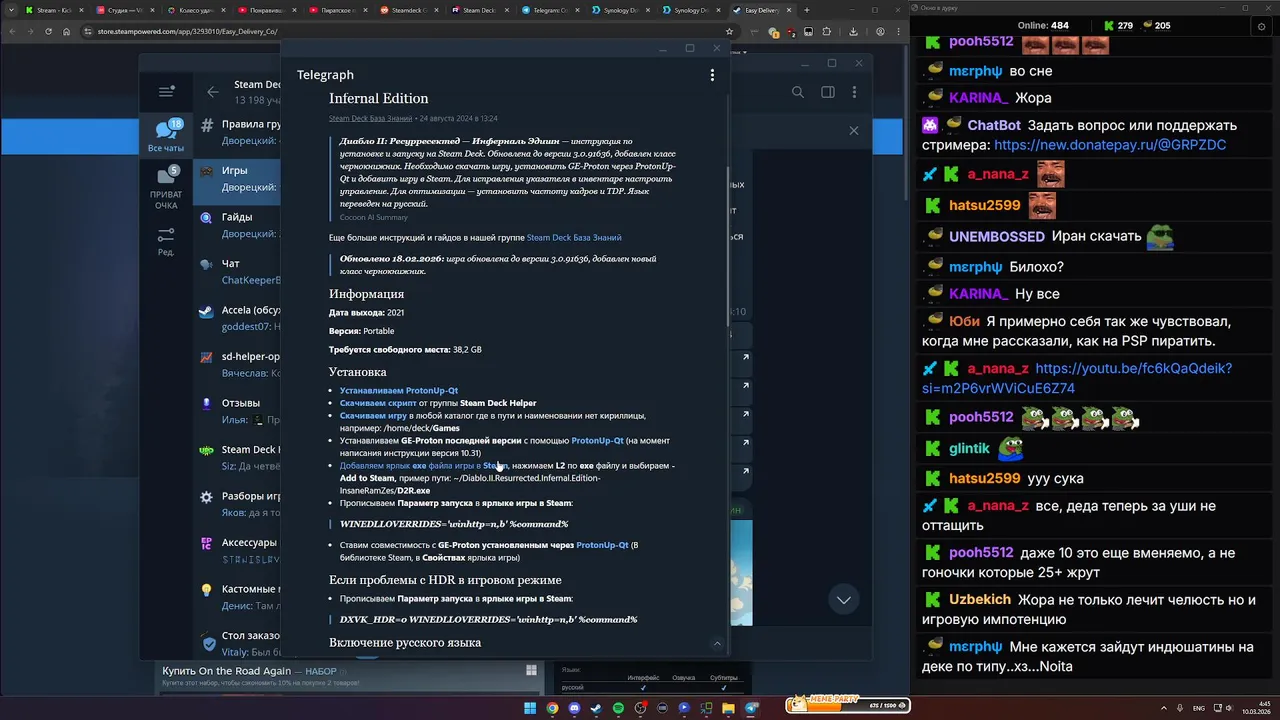Jump to bottom with round chevron button
The width and height of the screenshot is (1280, 720).
(844, 600)
